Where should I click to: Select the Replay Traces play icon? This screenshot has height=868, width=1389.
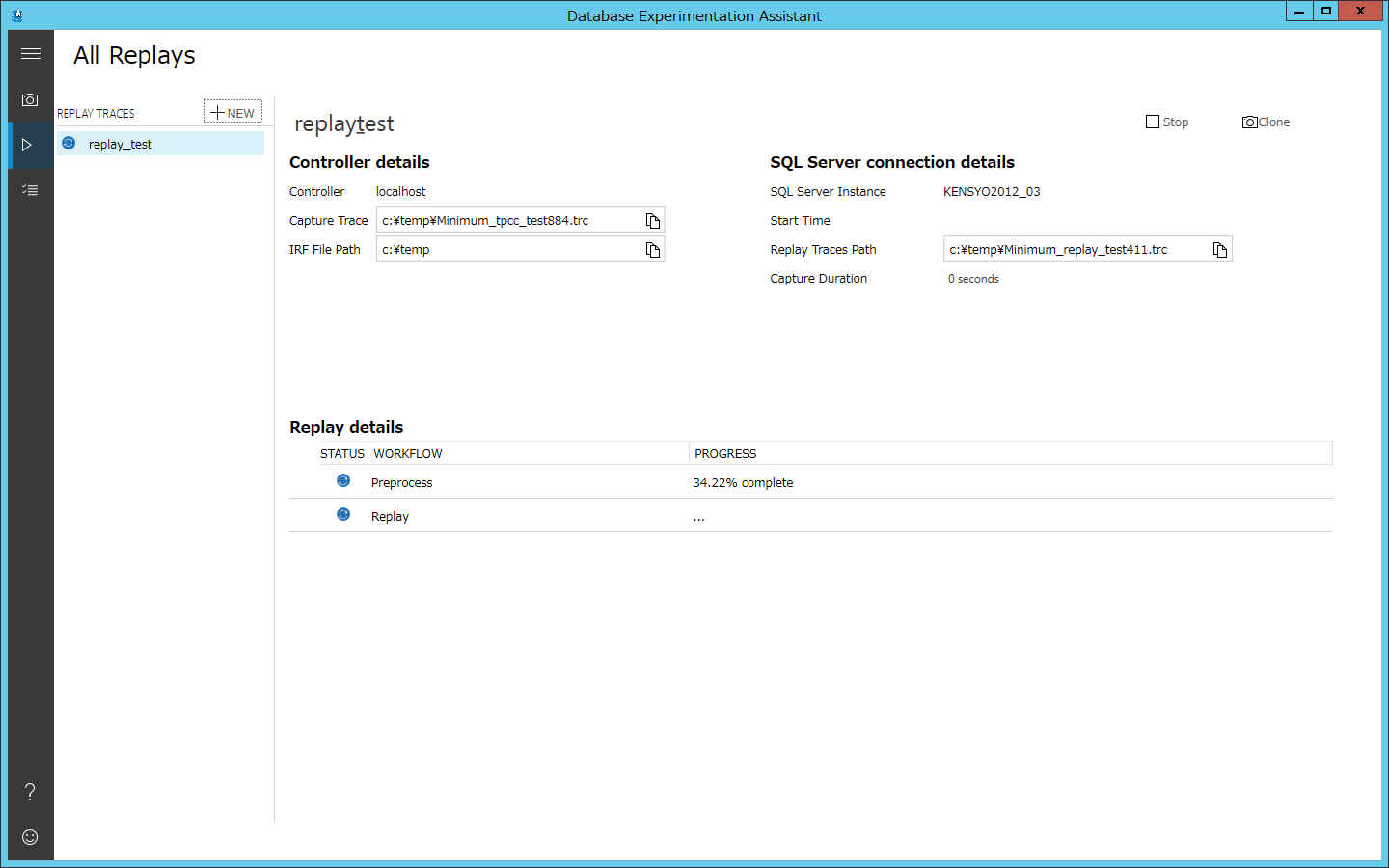click(x=27, y=145)
